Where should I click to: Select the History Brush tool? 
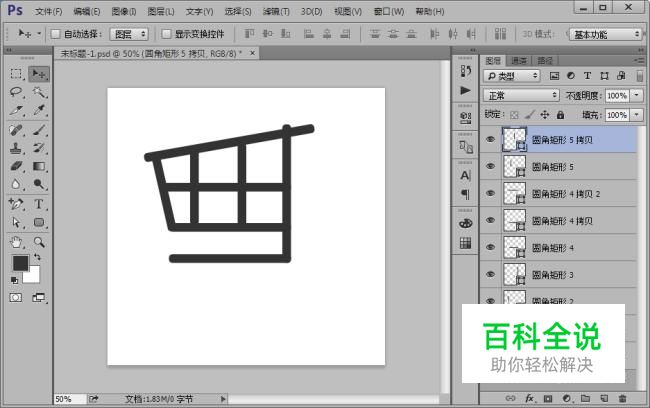tap(39, 148)
